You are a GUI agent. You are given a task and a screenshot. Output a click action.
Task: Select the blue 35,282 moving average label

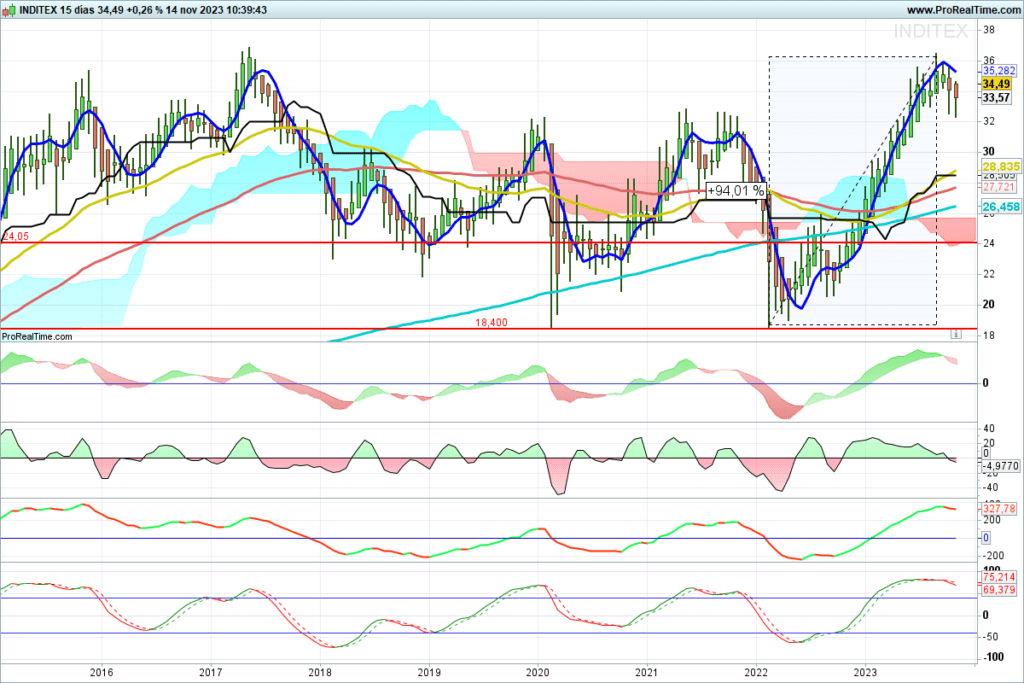(x=999, y=71)
